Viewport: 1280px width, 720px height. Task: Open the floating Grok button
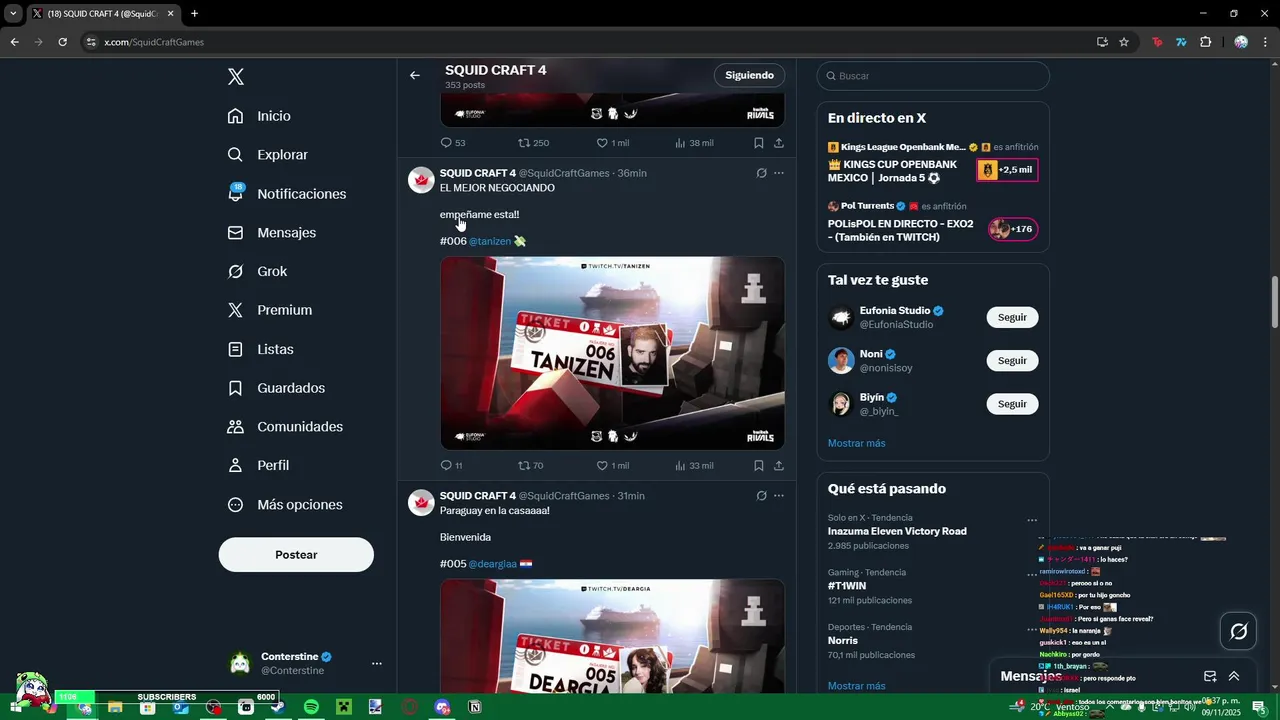click(1239, 631)
